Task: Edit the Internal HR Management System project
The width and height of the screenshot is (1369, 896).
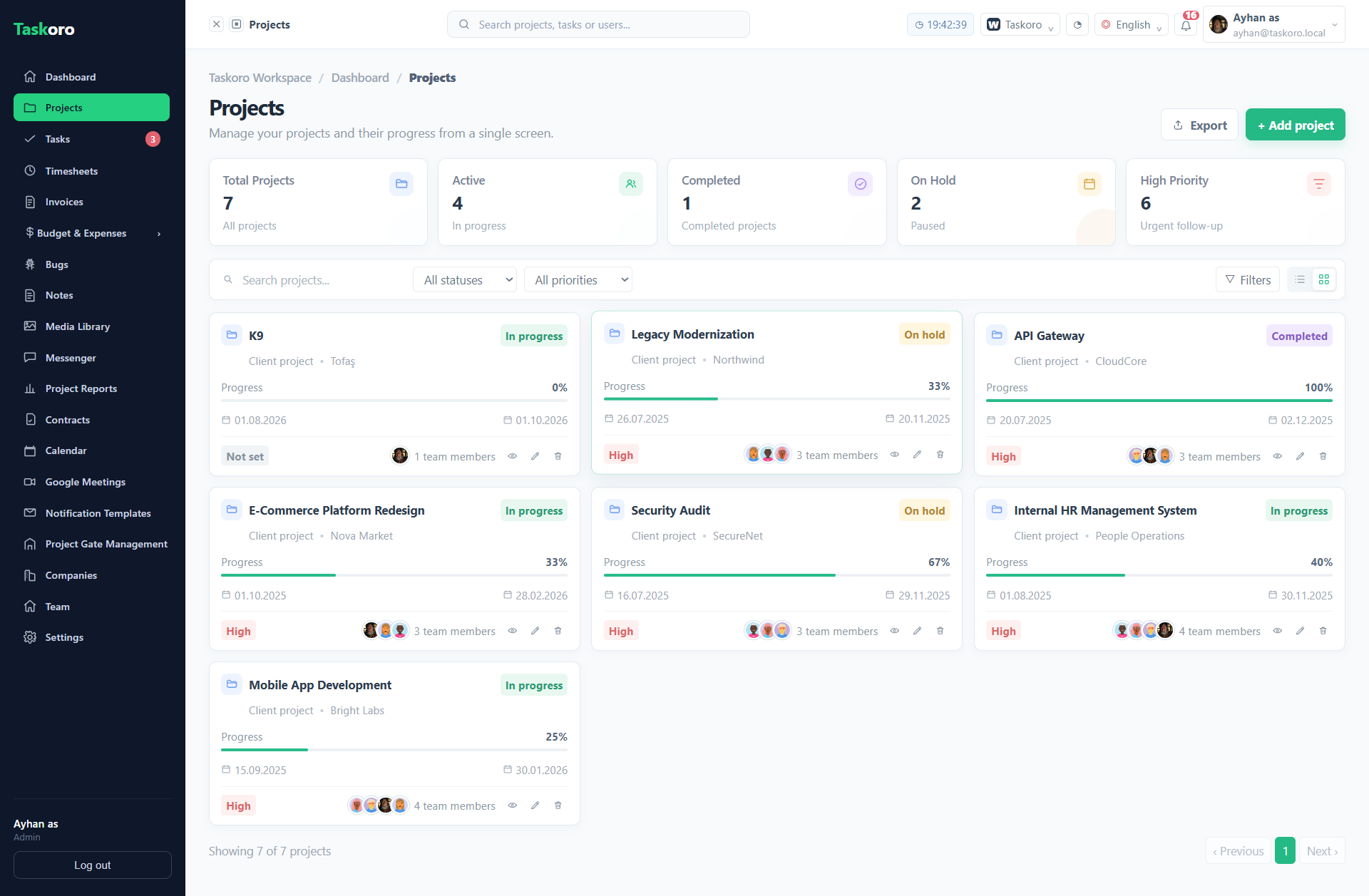Action: [1301, 631]
